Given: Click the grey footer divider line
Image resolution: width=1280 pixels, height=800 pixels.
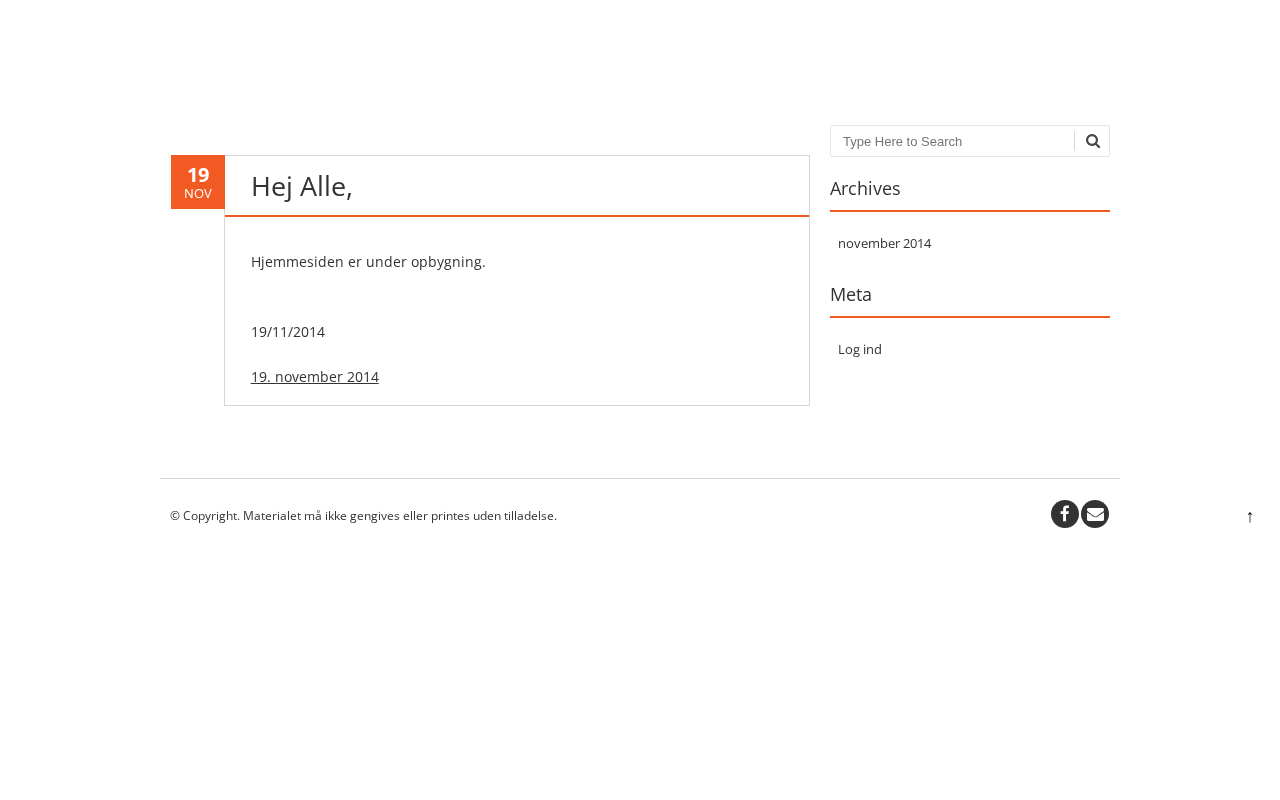Looking at the screenshot, I should click(640, 478).
